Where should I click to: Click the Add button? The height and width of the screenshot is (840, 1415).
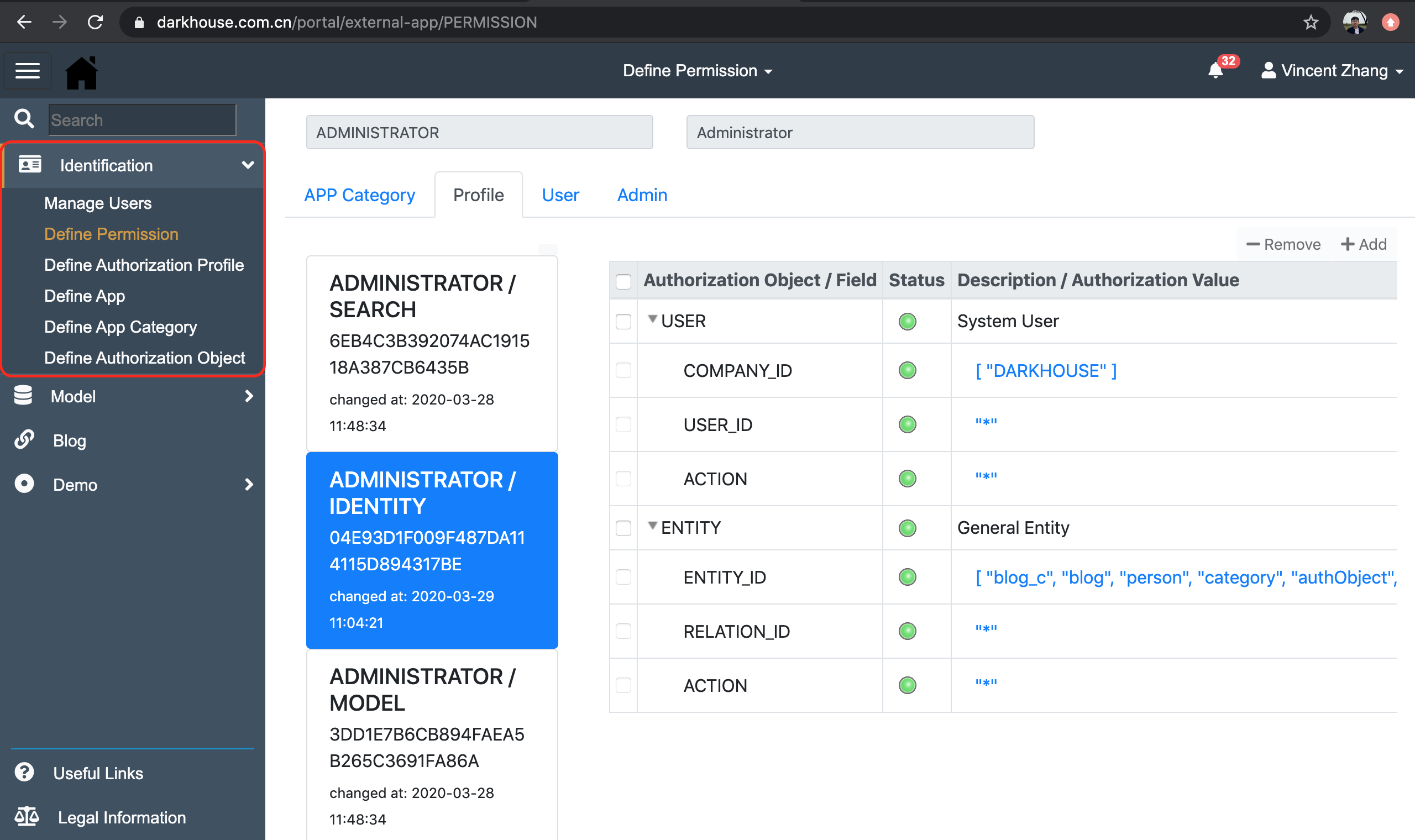coord(1363,244)
